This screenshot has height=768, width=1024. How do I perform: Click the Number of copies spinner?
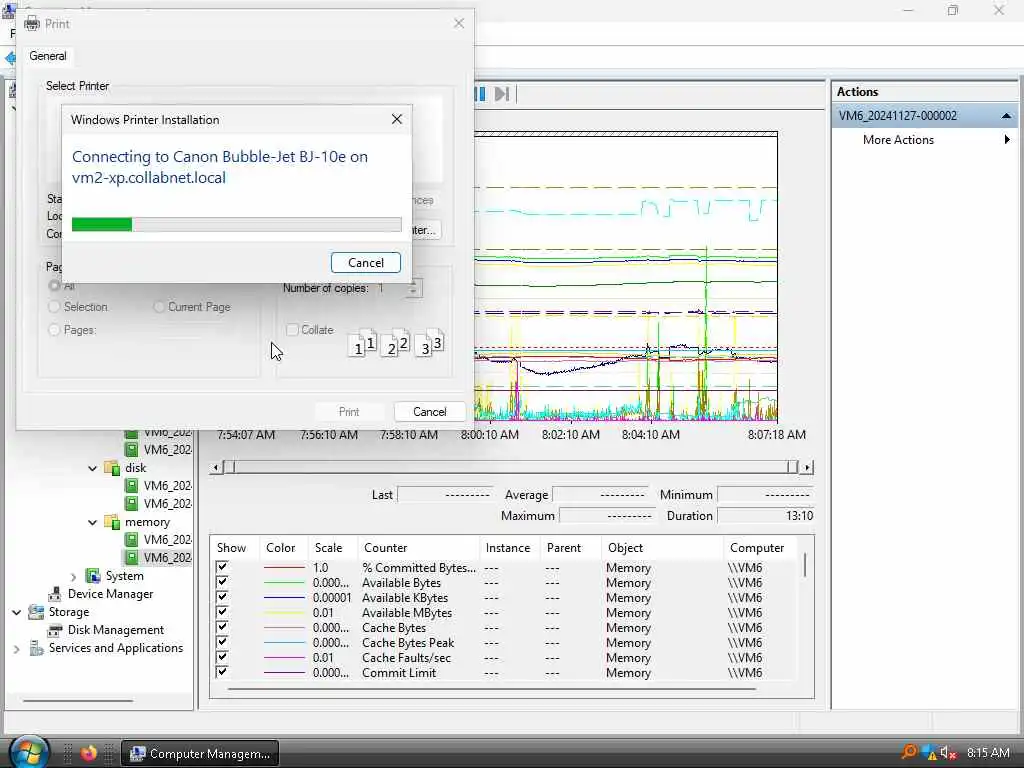[x=413, y=288]
